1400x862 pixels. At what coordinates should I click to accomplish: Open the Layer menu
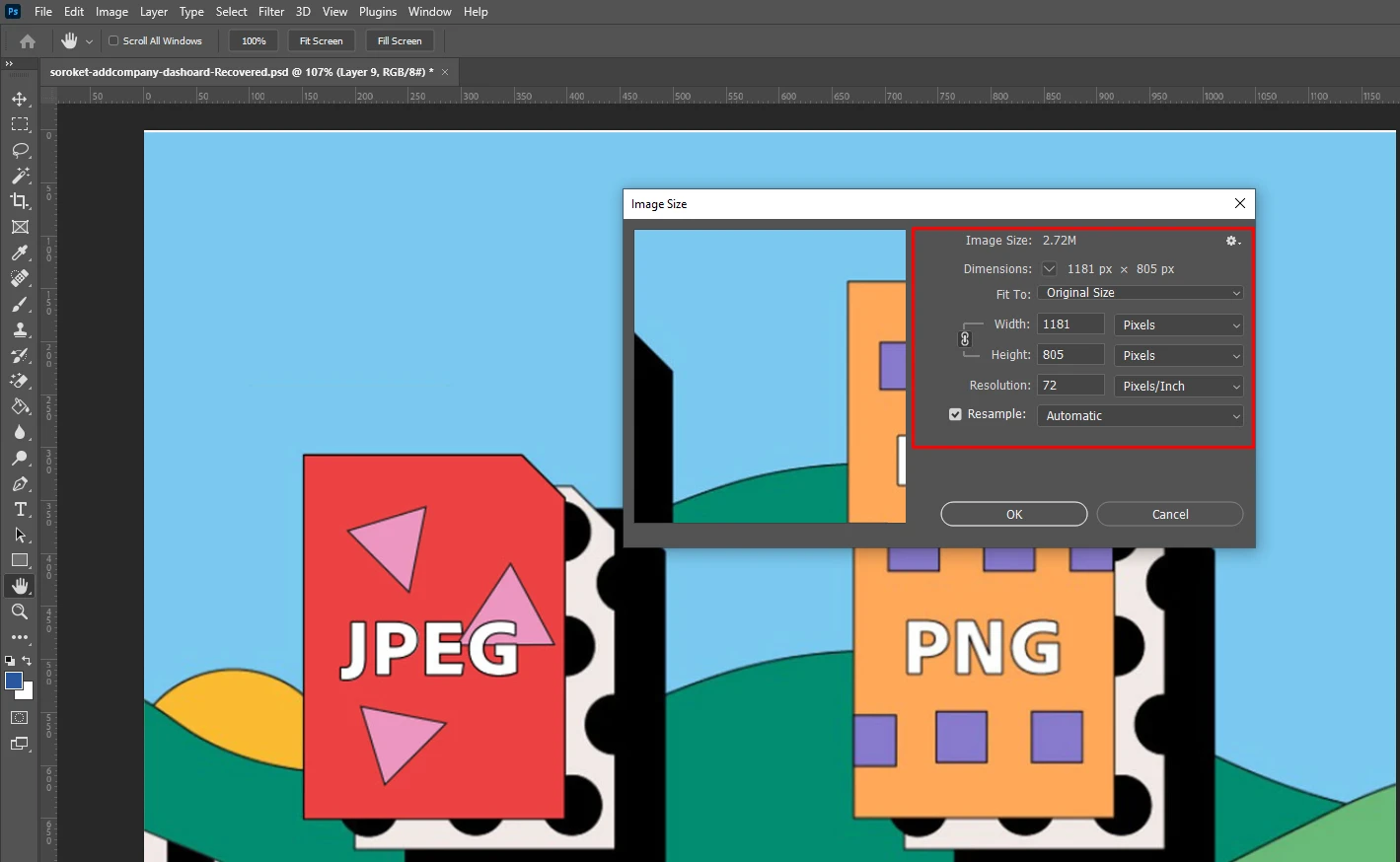pyautogui.click(x=153, y=12)
